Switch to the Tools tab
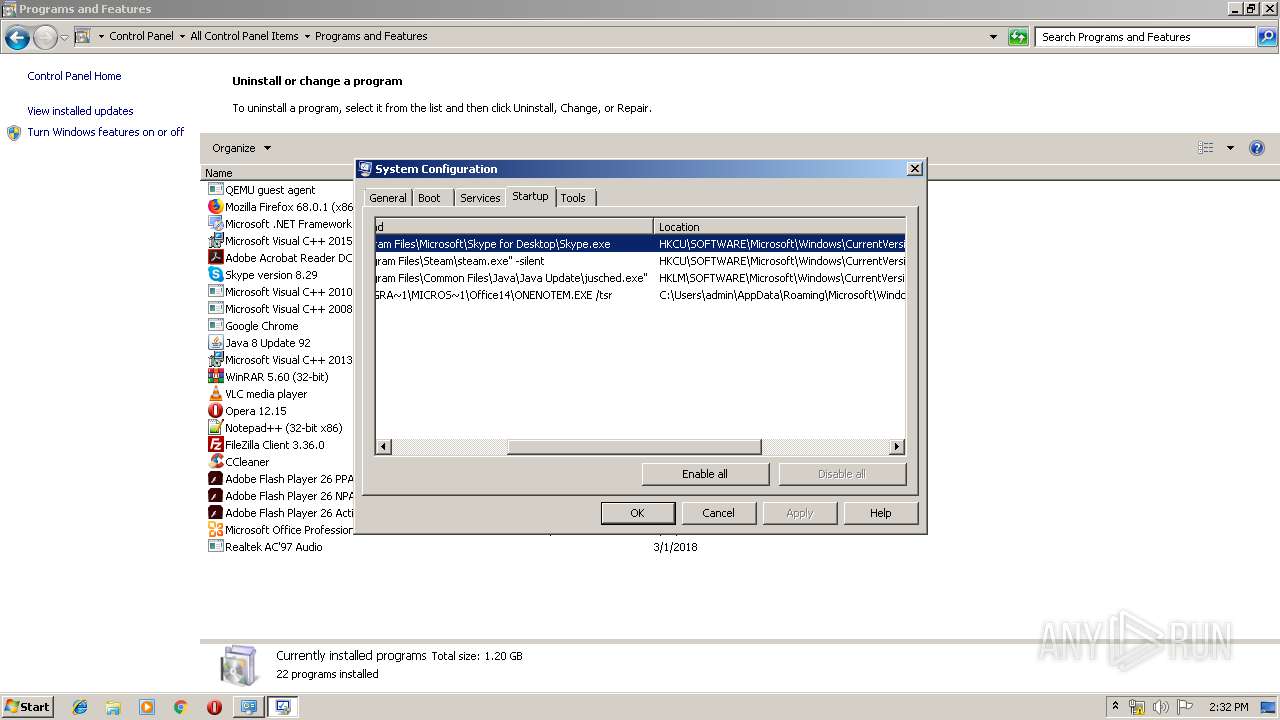The width and height of the screenshot is (1280, 720). pos(573,198)
